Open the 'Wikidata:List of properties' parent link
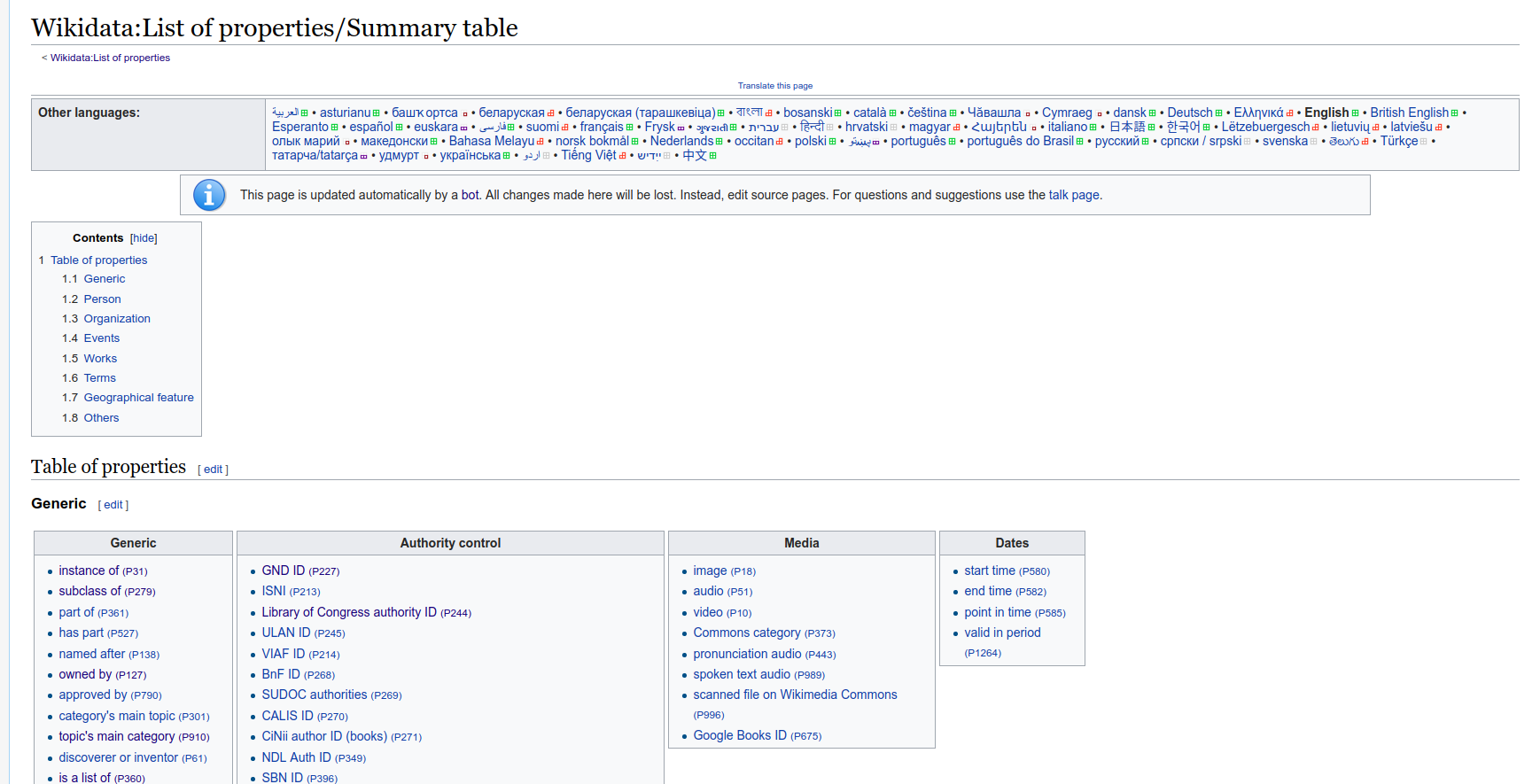Image resolution: width=1540 pixels, height=784 pixels. pyautogui.click(x=110, y=58)
